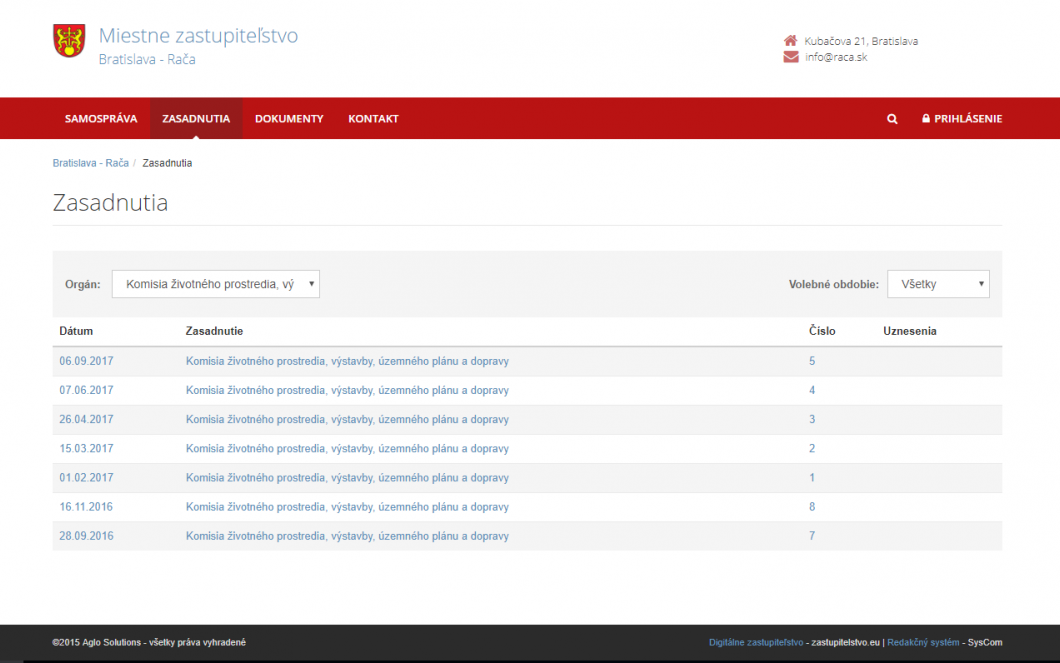The height and width of the screenshot is (663, 1060).
Task: Open the meeting dated 06.09.2017
Action: pos(86,361)
